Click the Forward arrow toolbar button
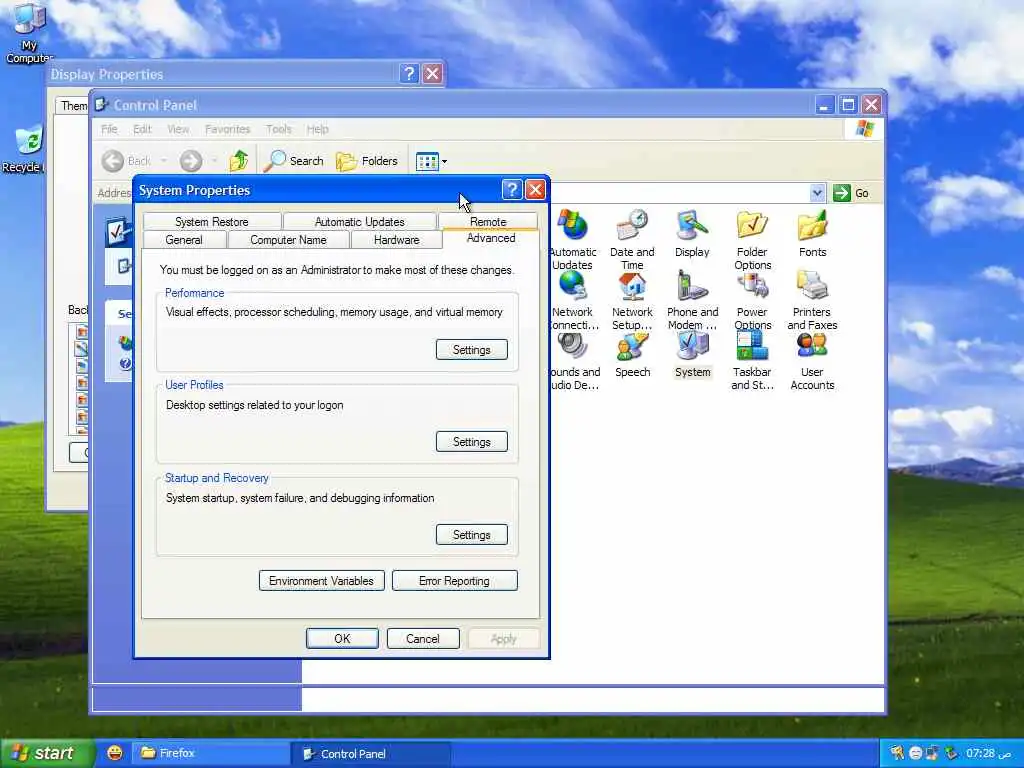 (x=191, y=161)
